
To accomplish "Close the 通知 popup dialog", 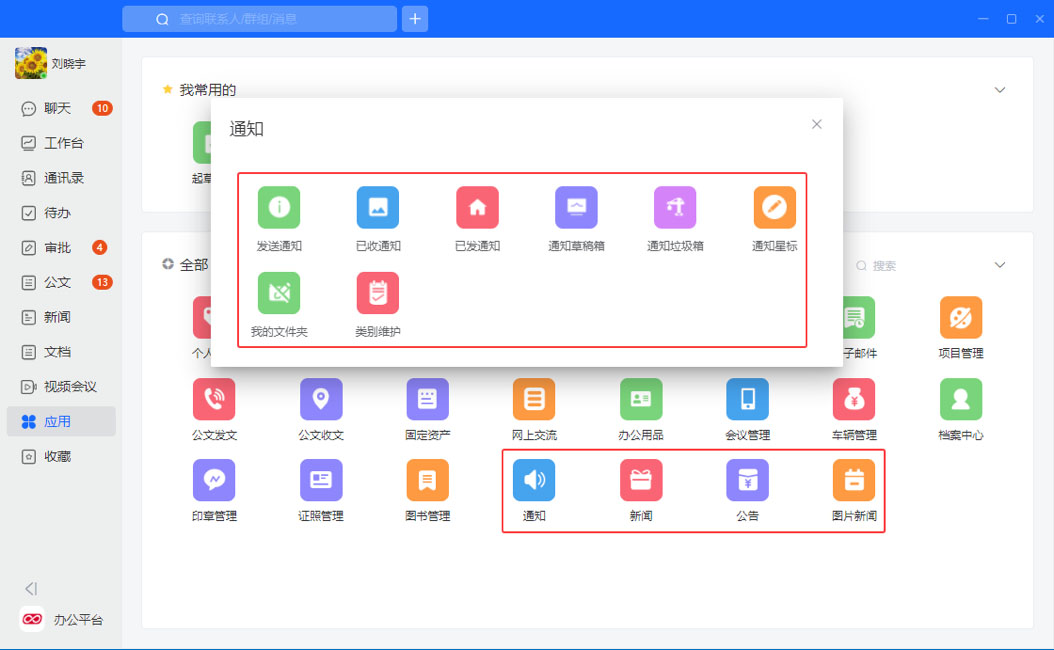I will coord(817,124).
